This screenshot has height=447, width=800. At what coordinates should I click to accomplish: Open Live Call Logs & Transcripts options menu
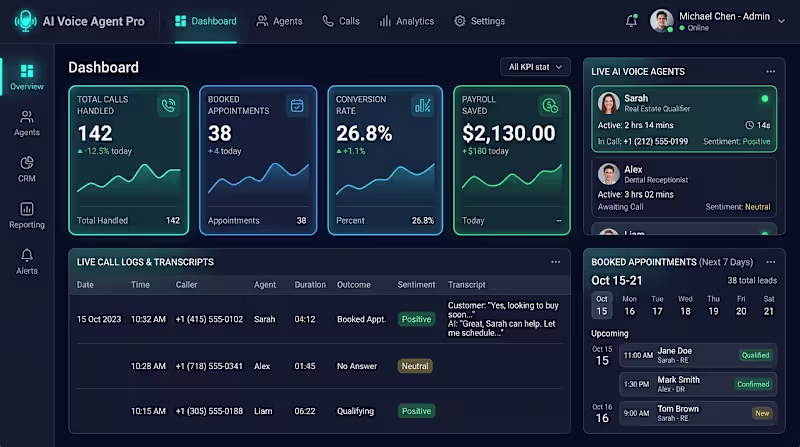click(x=556, y=262)
